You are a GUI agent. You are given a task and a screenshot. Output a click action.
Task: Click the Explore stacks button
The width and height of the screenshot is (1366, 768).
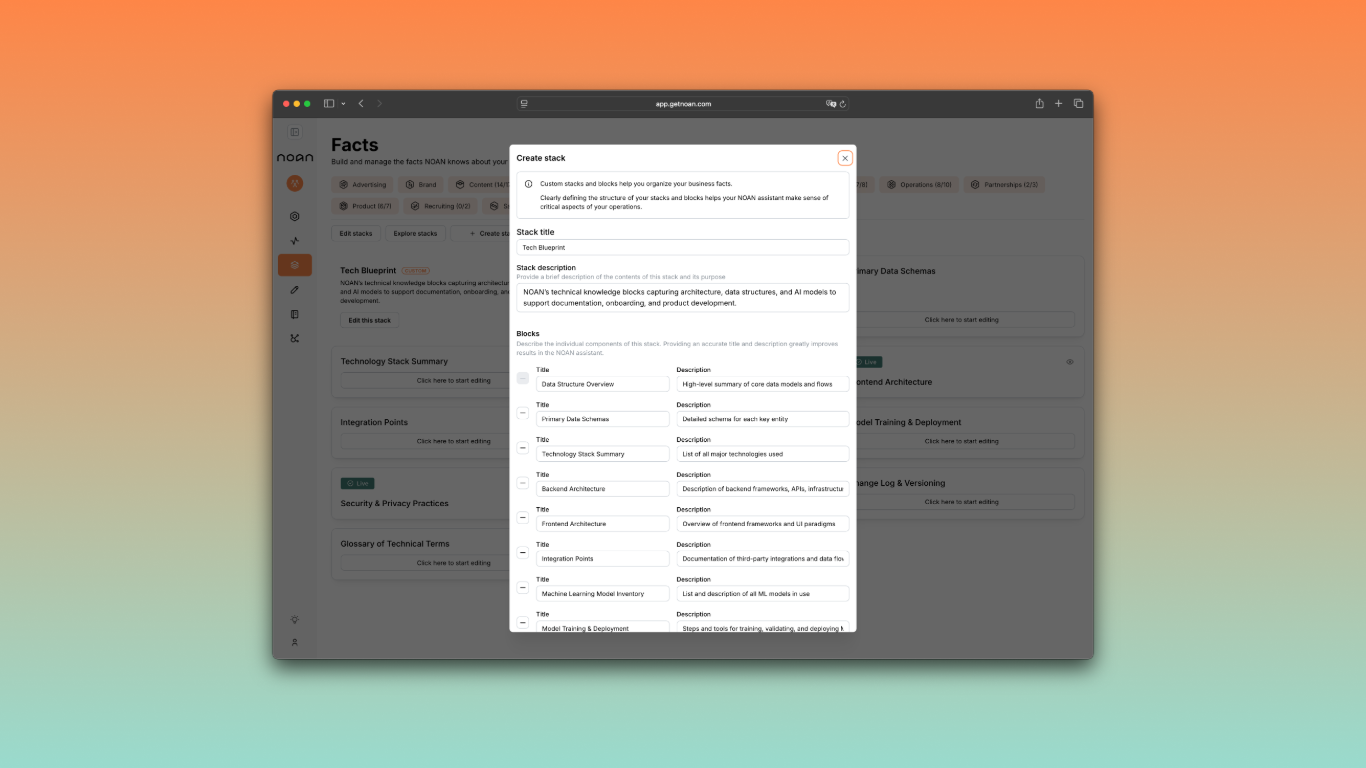[x=415, y=233]
